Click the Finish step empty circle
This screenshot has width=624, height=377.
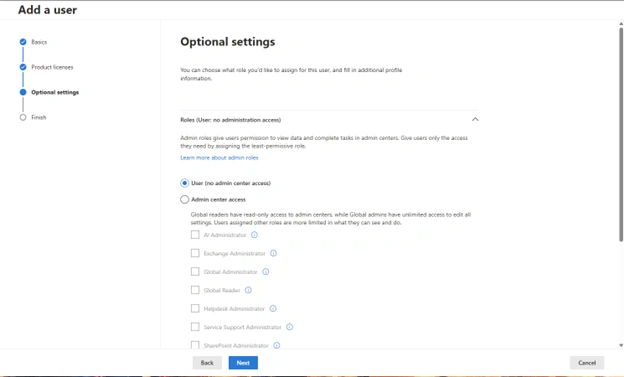pos(23,117)
